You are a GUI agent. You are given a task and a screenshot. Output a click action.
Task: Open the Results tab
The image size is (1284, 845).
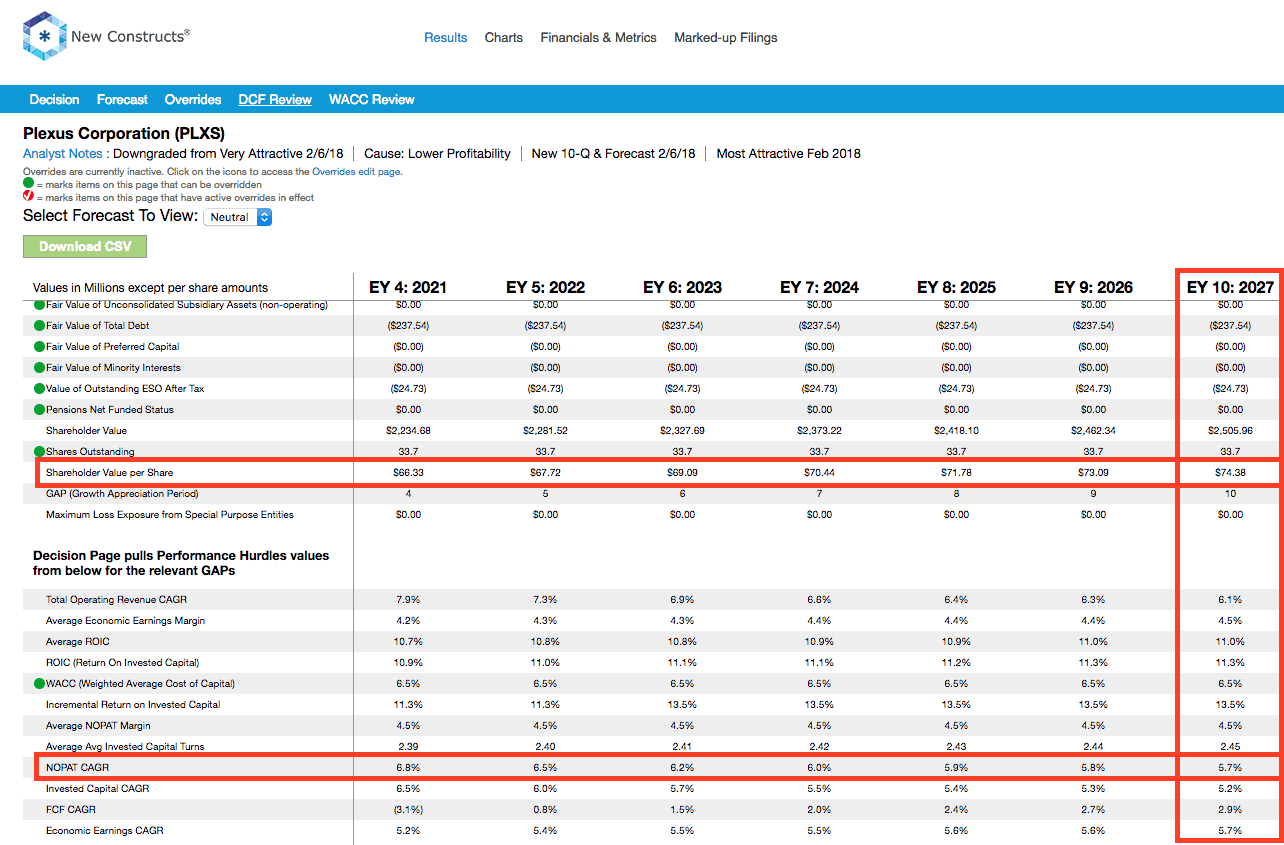446,37
